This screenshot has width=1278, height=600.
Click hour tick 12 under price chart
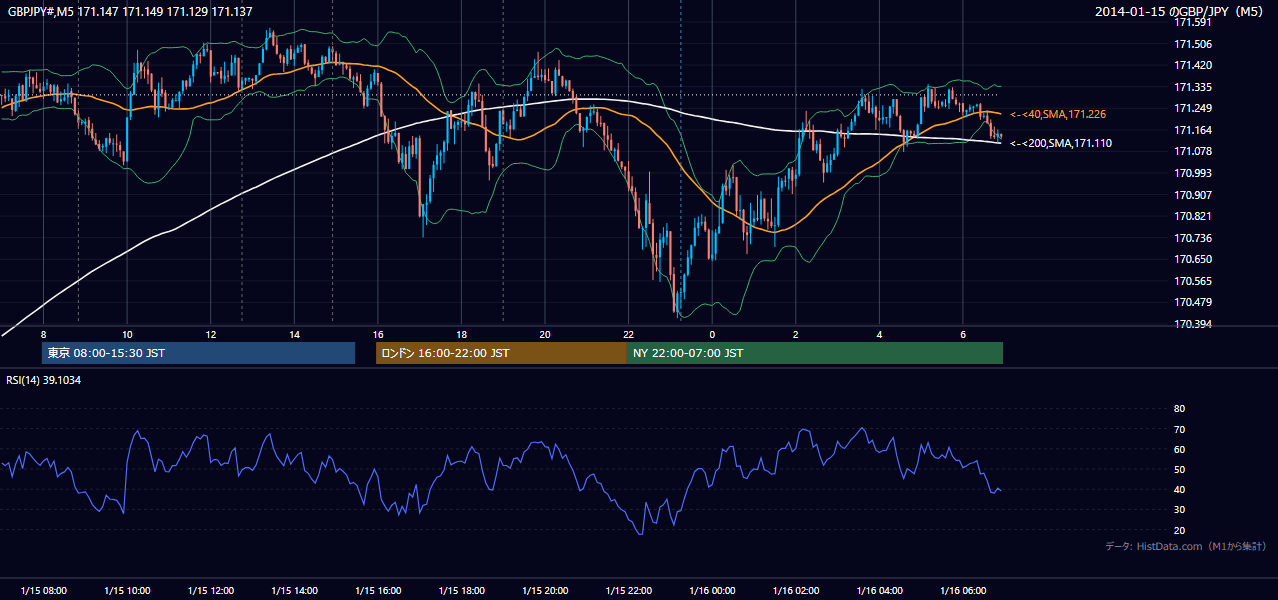pos(210,334)
